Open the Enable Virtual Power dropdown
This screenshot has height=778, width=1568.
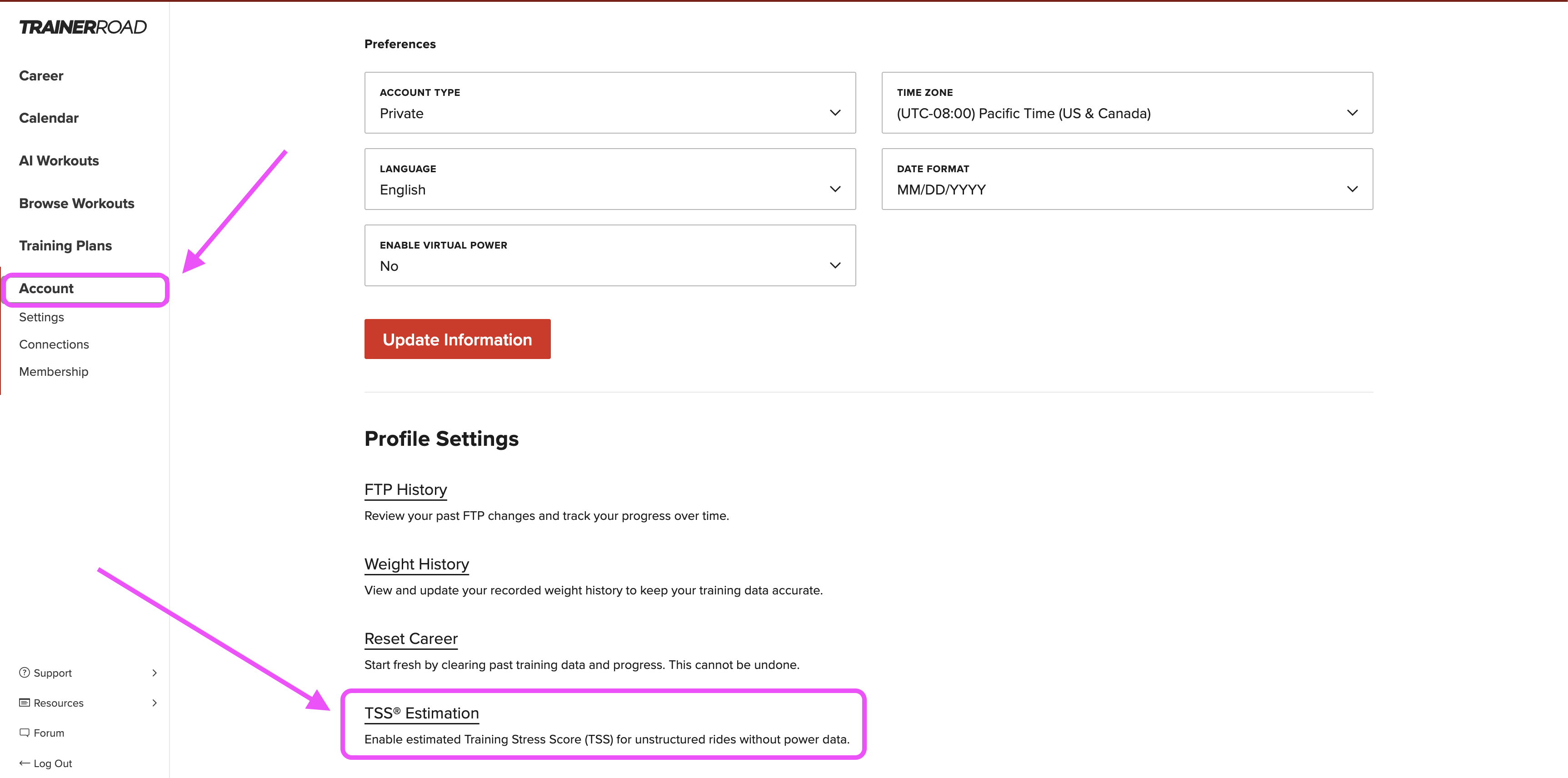click(610, 255)
